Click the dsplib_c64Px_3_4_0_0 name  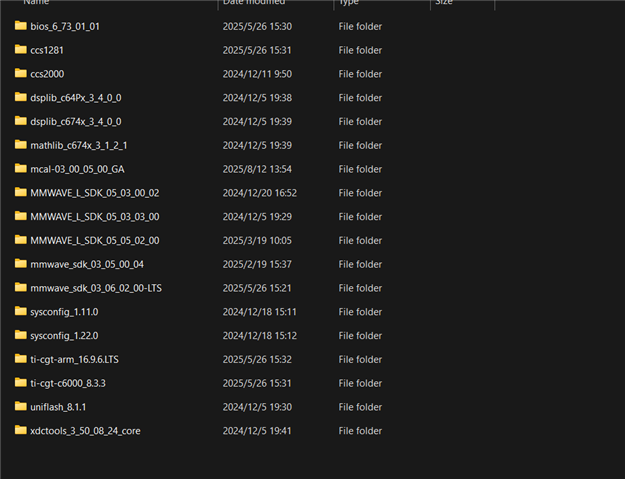click(x=76, y=98)
